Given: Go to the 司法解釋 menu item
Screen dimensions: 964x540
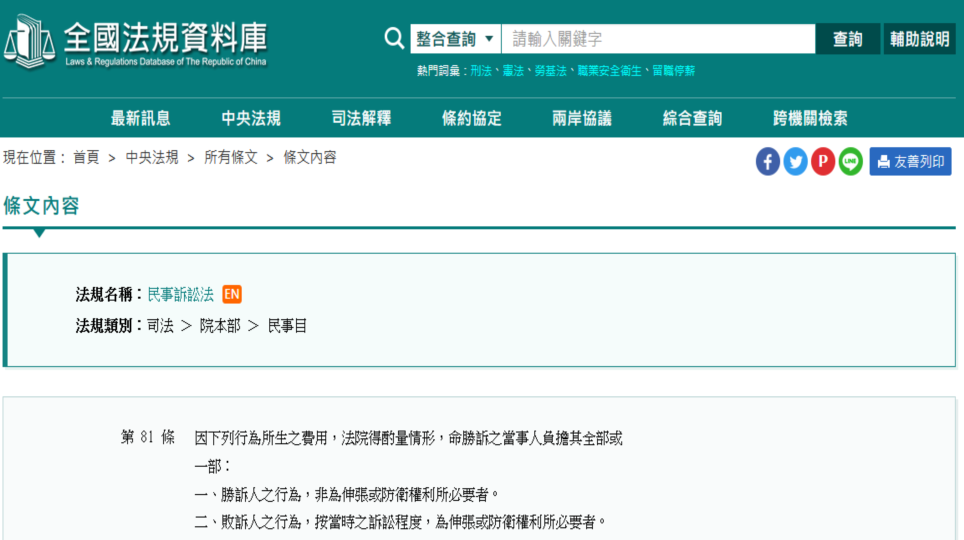Looking at the screenshot, I should tap(361, 118).
